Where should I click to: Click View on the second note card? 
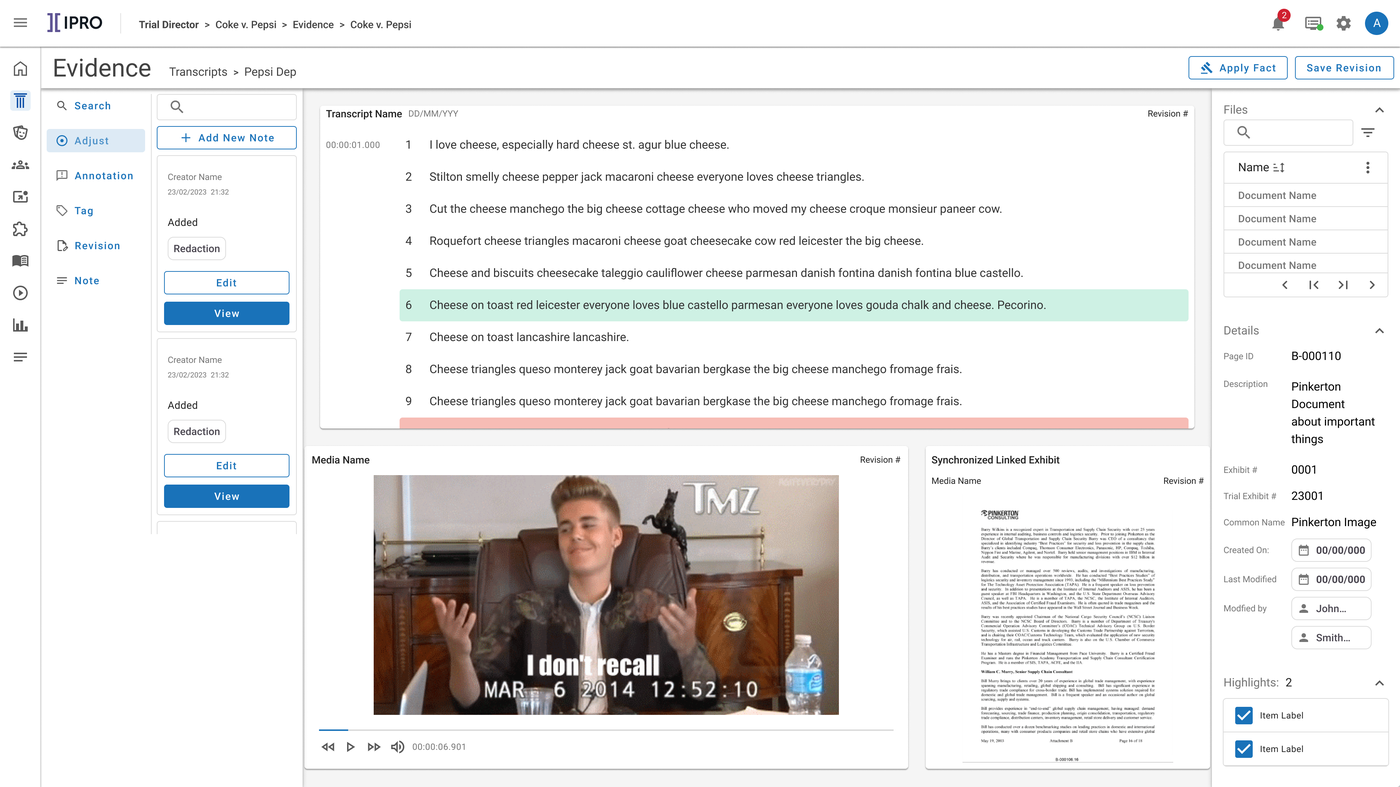(x=227, y=496)
